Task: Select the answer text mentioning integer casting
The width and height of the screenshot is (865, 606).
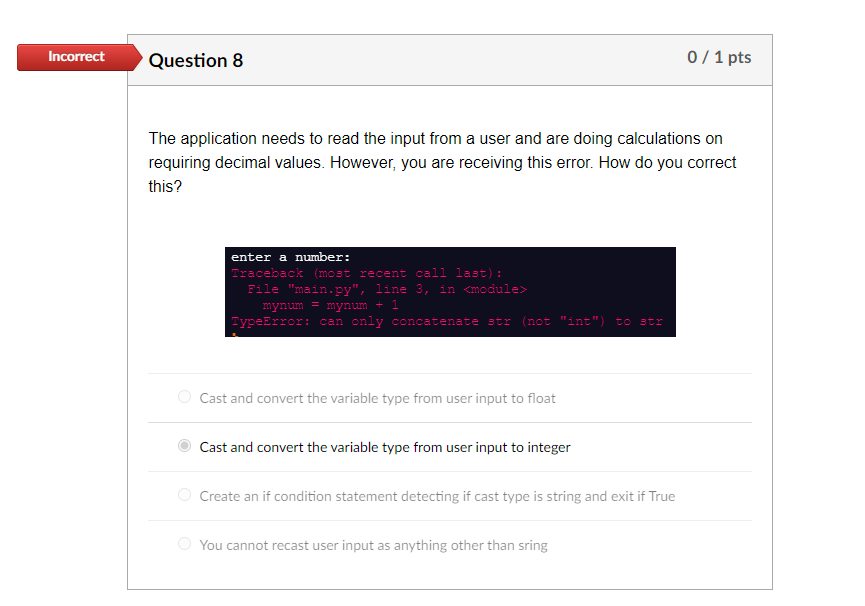Action: point(385,447)
